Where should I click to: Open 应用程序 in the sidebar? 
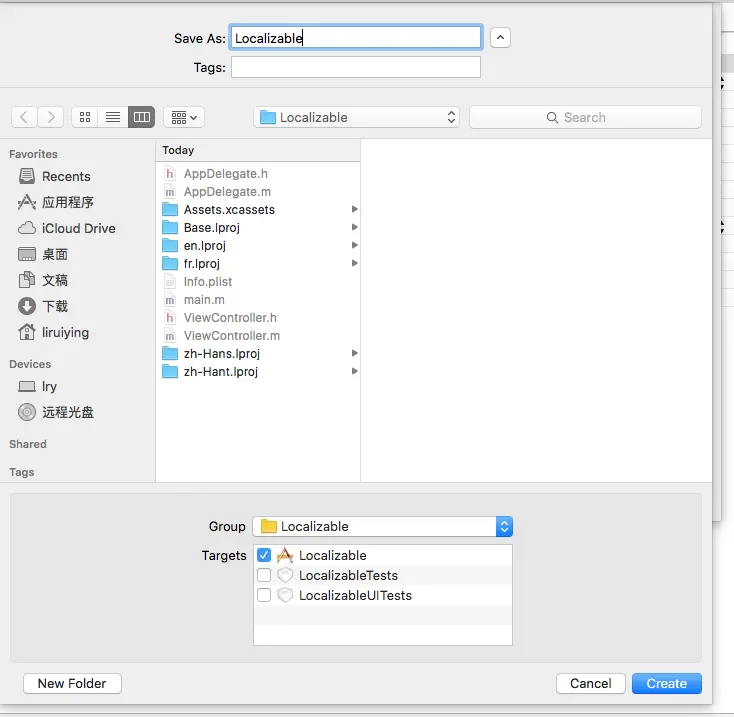coord(56,202)
